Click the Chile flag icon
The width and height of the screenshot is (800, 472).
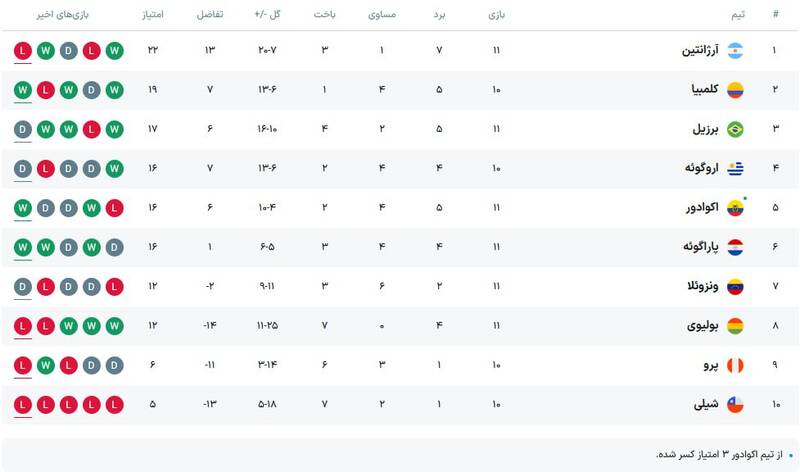point(735,405)
